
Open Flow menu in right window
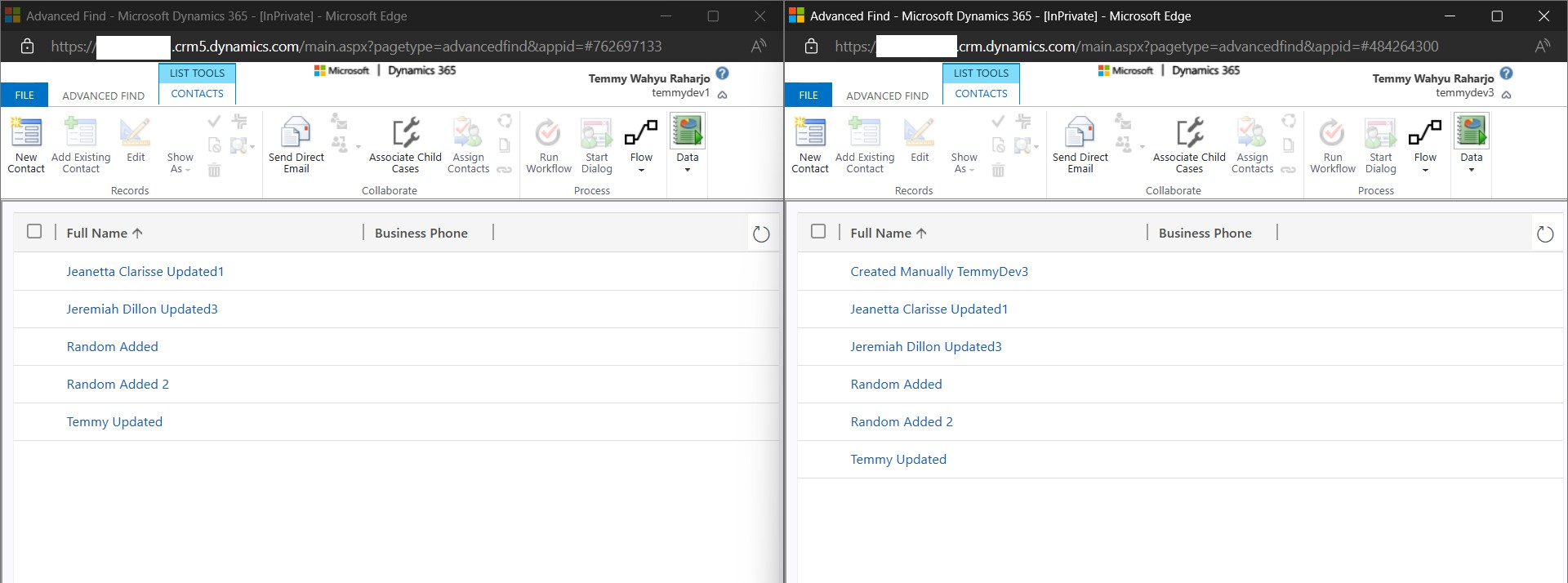click(1425, 145)
